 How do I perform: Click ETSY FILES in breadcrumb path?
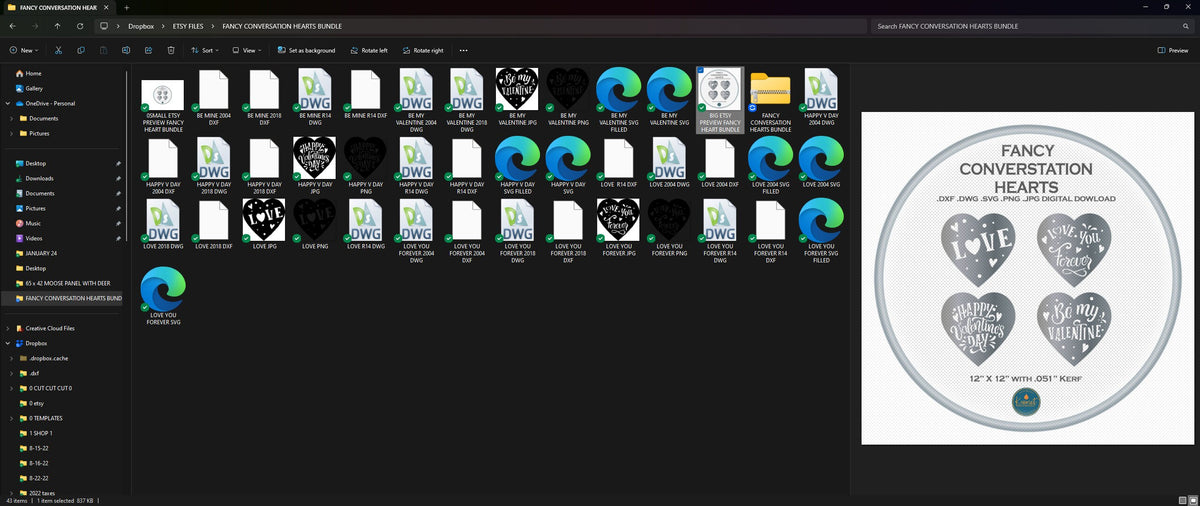click(x=187, y=26)
